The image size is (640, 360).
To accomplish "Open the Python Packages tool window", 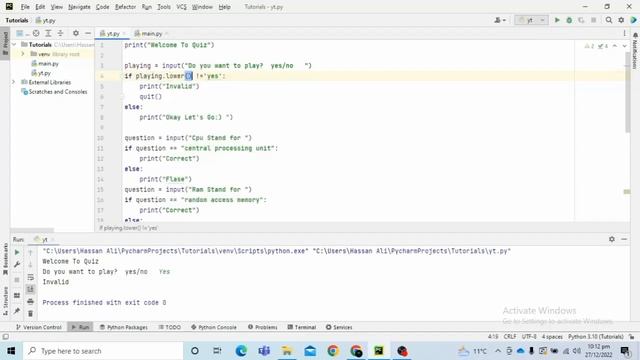I will click(124, 327).
